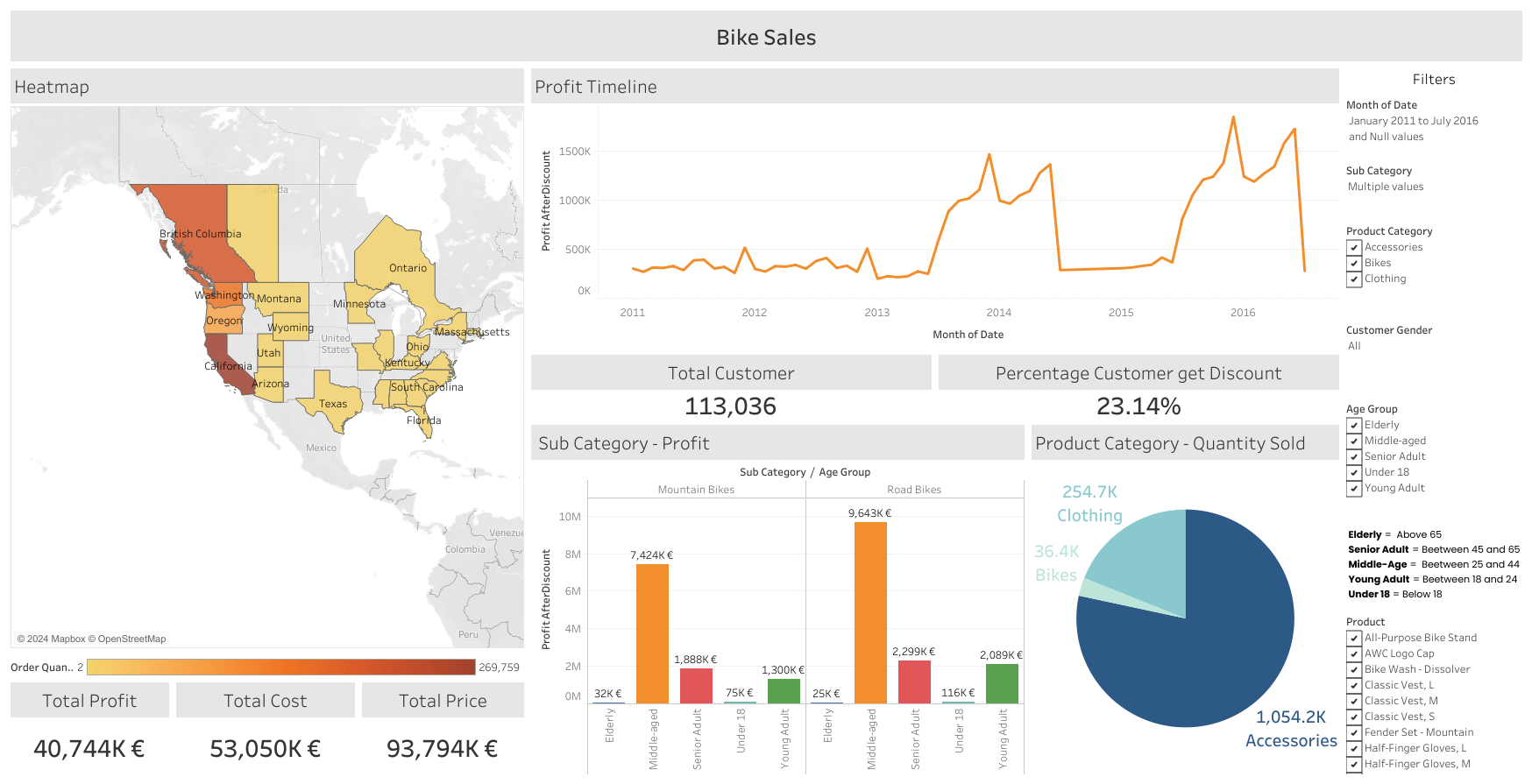Uncheck Classic Vest, L product checkbox

click(1354, 686)
